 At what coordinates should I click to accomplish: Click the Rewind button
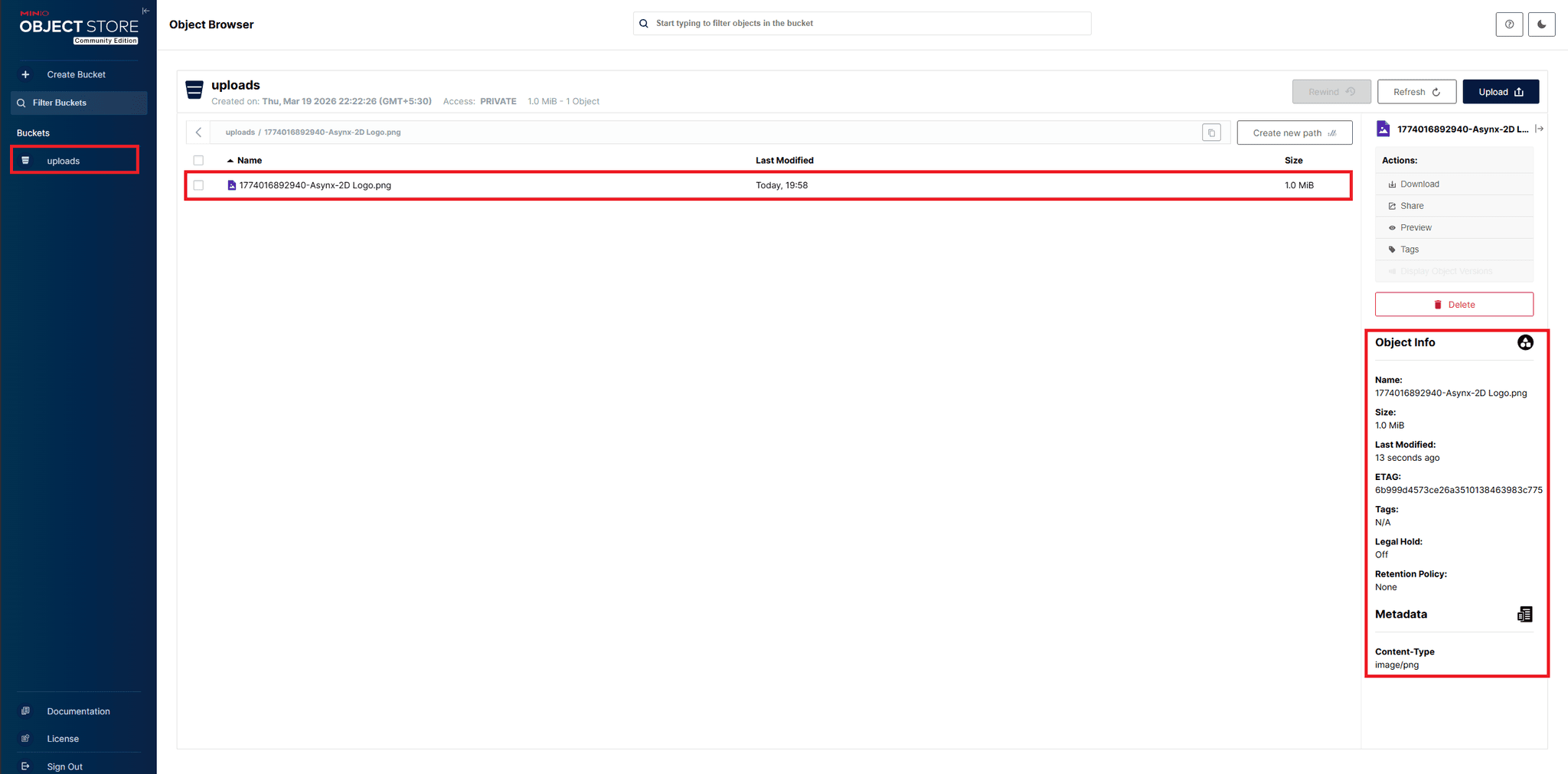[x=1331, y=92]
